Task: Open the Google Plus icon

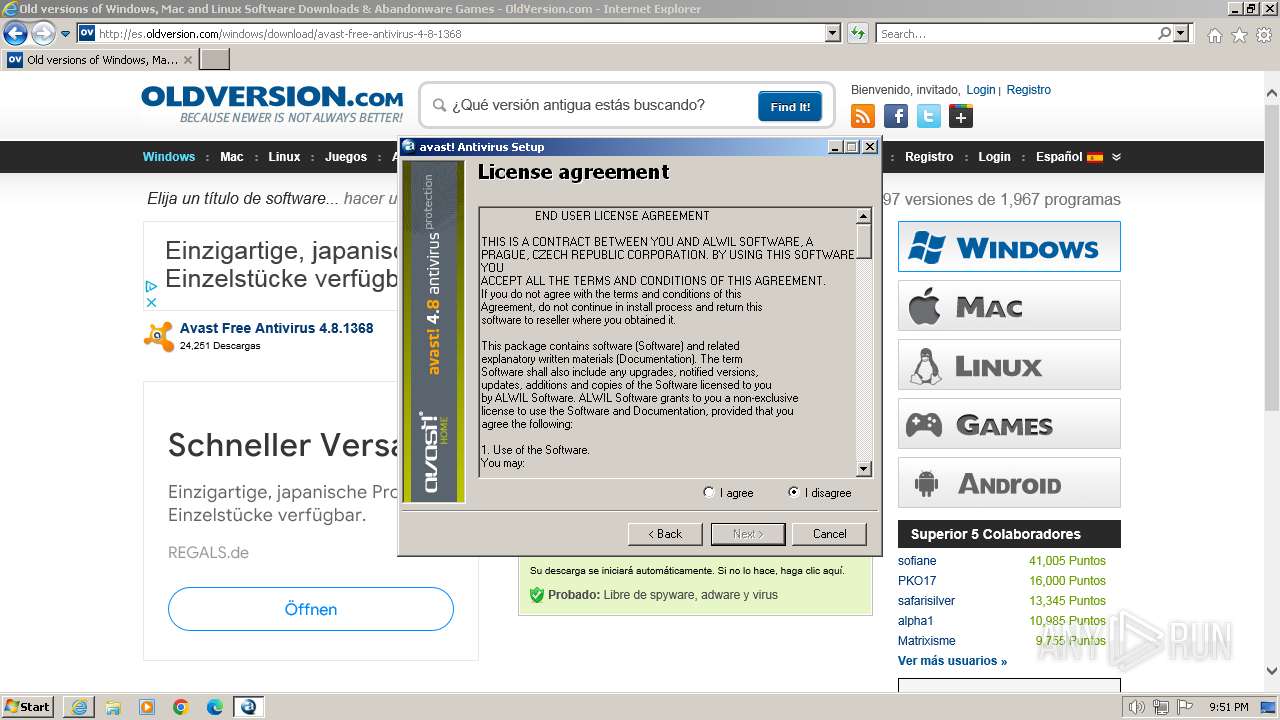Action: coord(961,117)
